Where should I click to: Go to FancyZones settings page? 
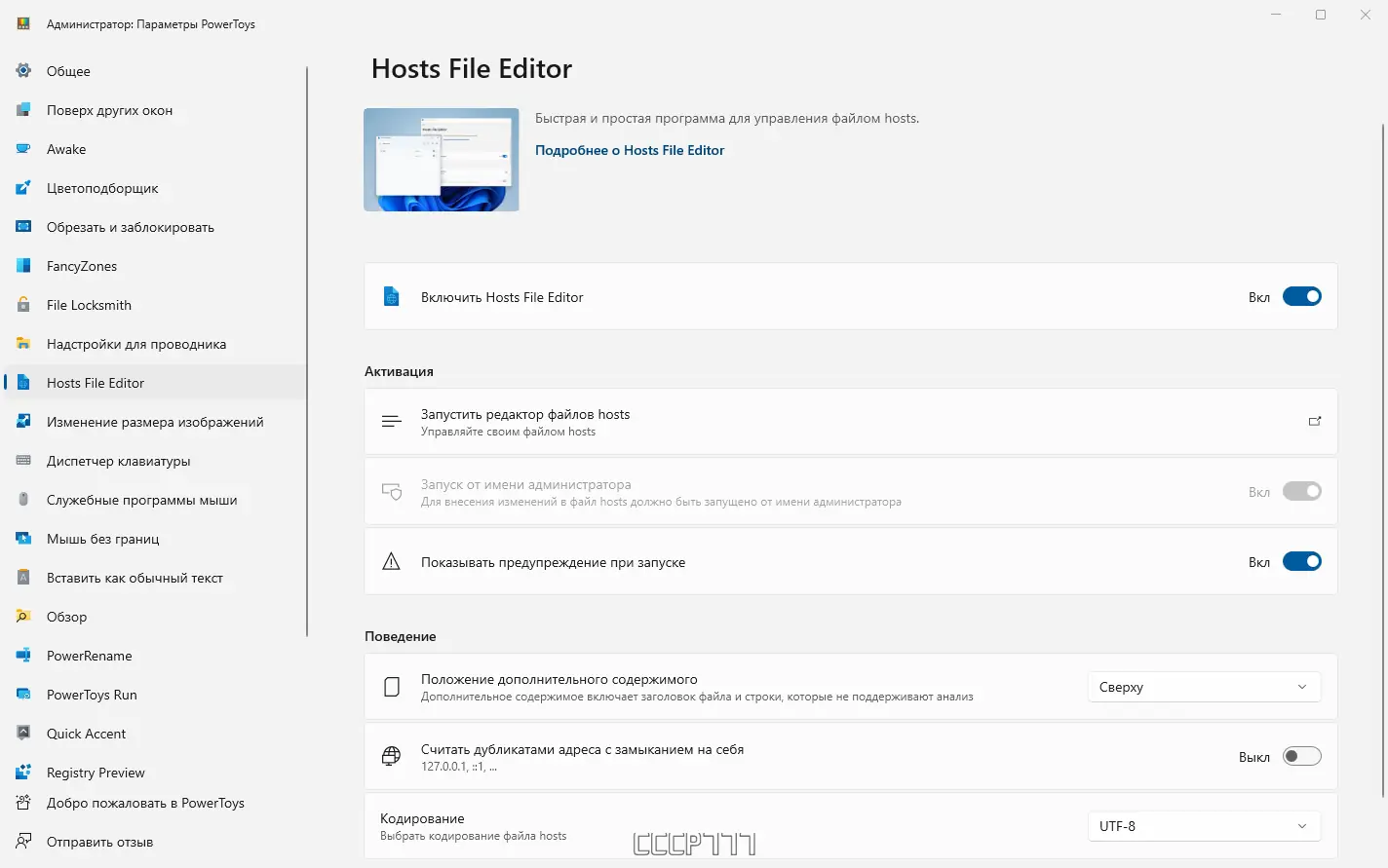pos(156,265)
